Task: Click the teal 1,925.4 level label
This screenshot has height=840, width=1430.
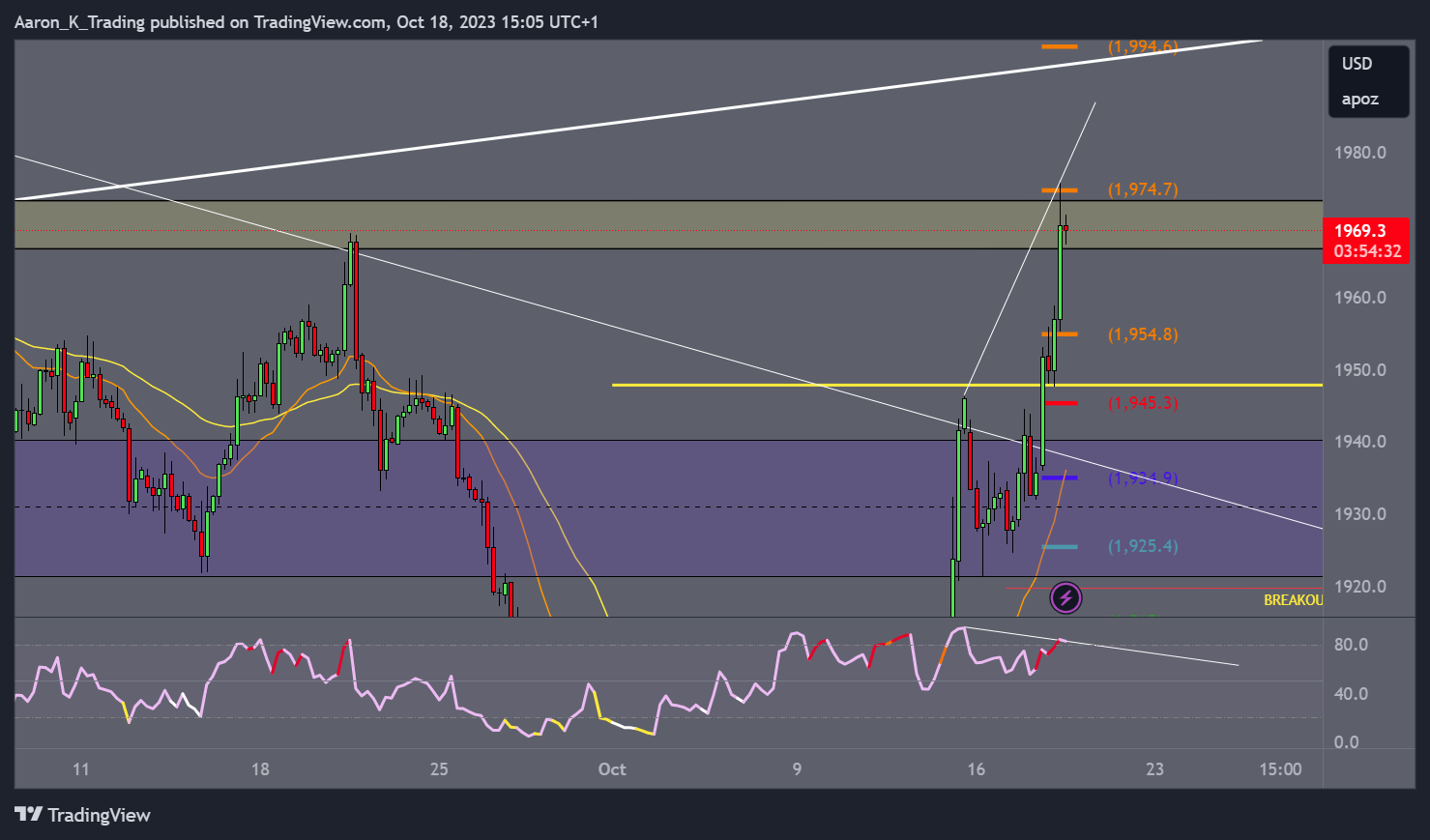Action: click(x=1143, y=546)
